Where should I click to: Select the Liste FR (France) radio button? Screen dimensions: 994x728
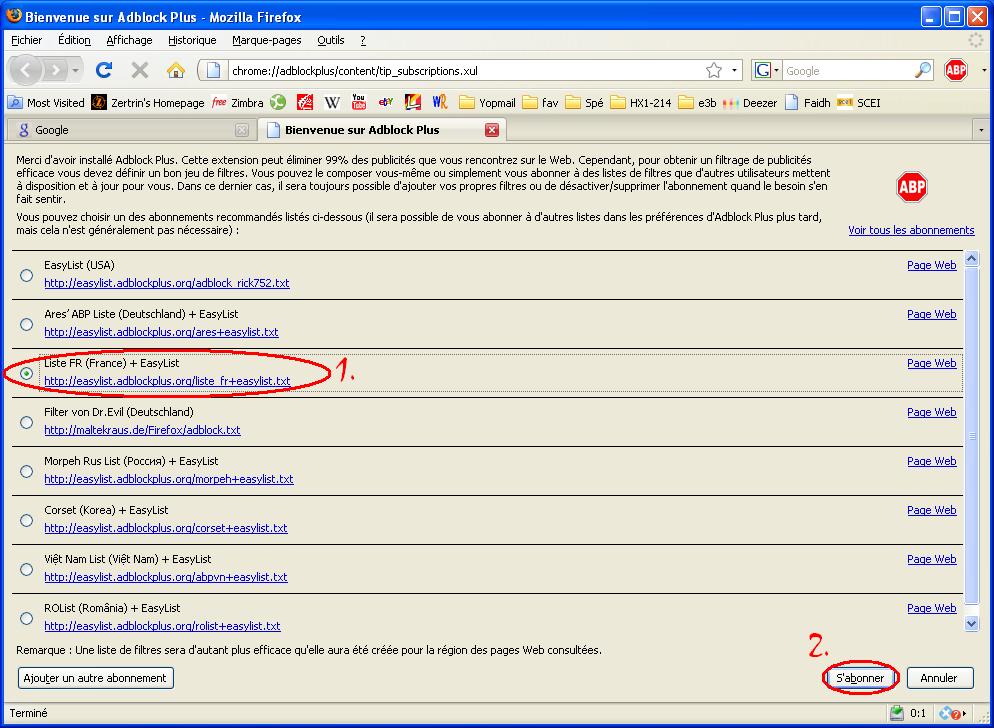(27, 374)
